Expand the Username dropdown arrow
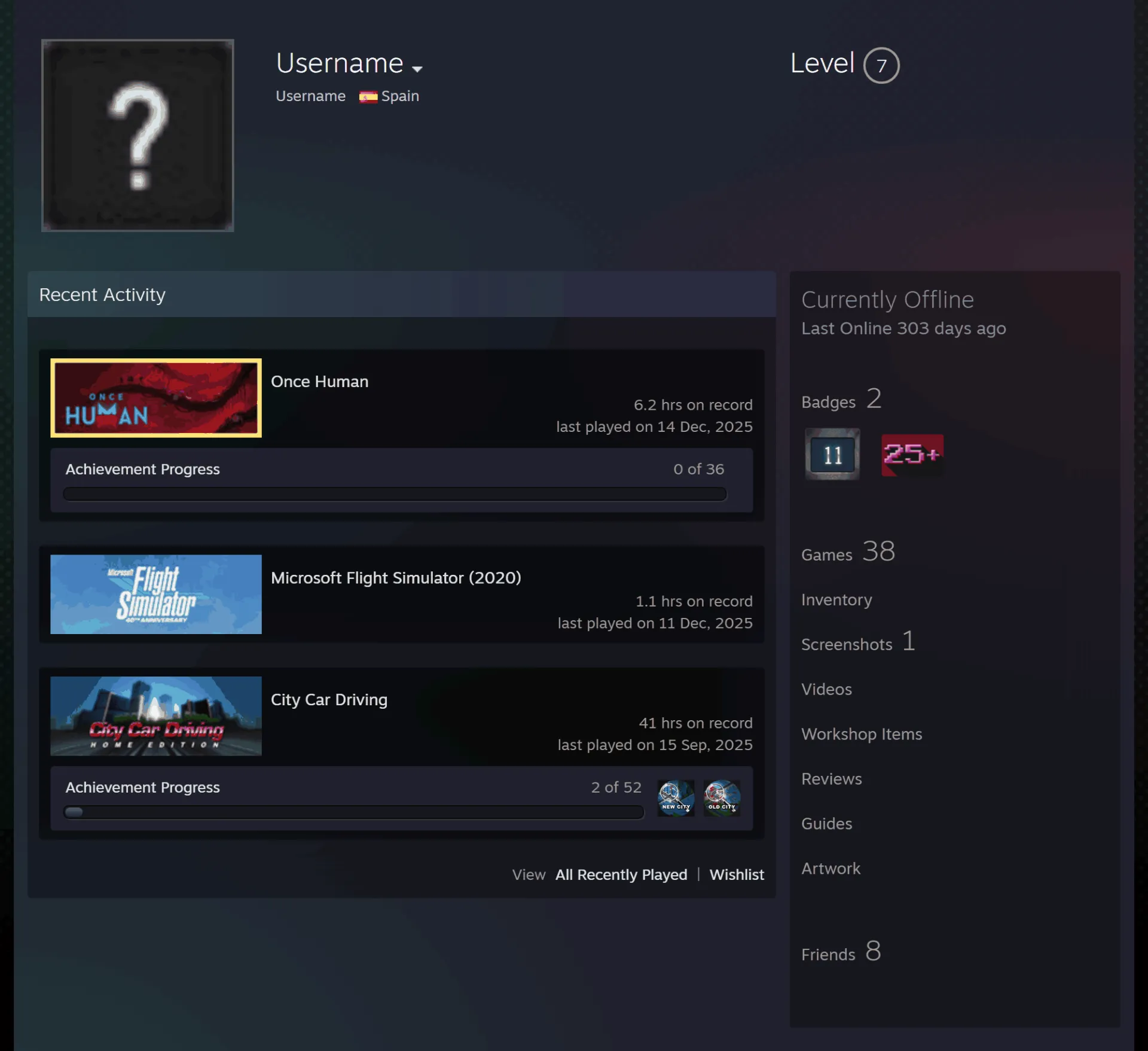 coord(417,69)
